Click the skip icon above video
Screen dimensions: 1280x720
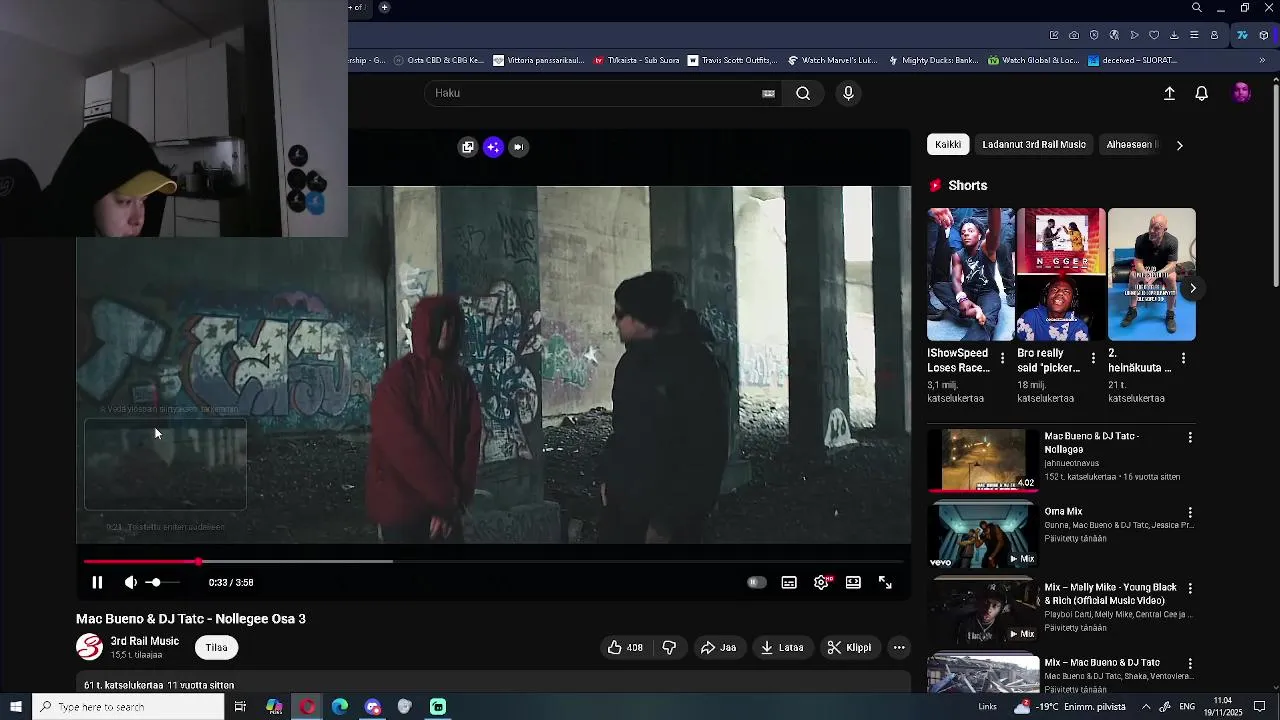tap(518, 147)
